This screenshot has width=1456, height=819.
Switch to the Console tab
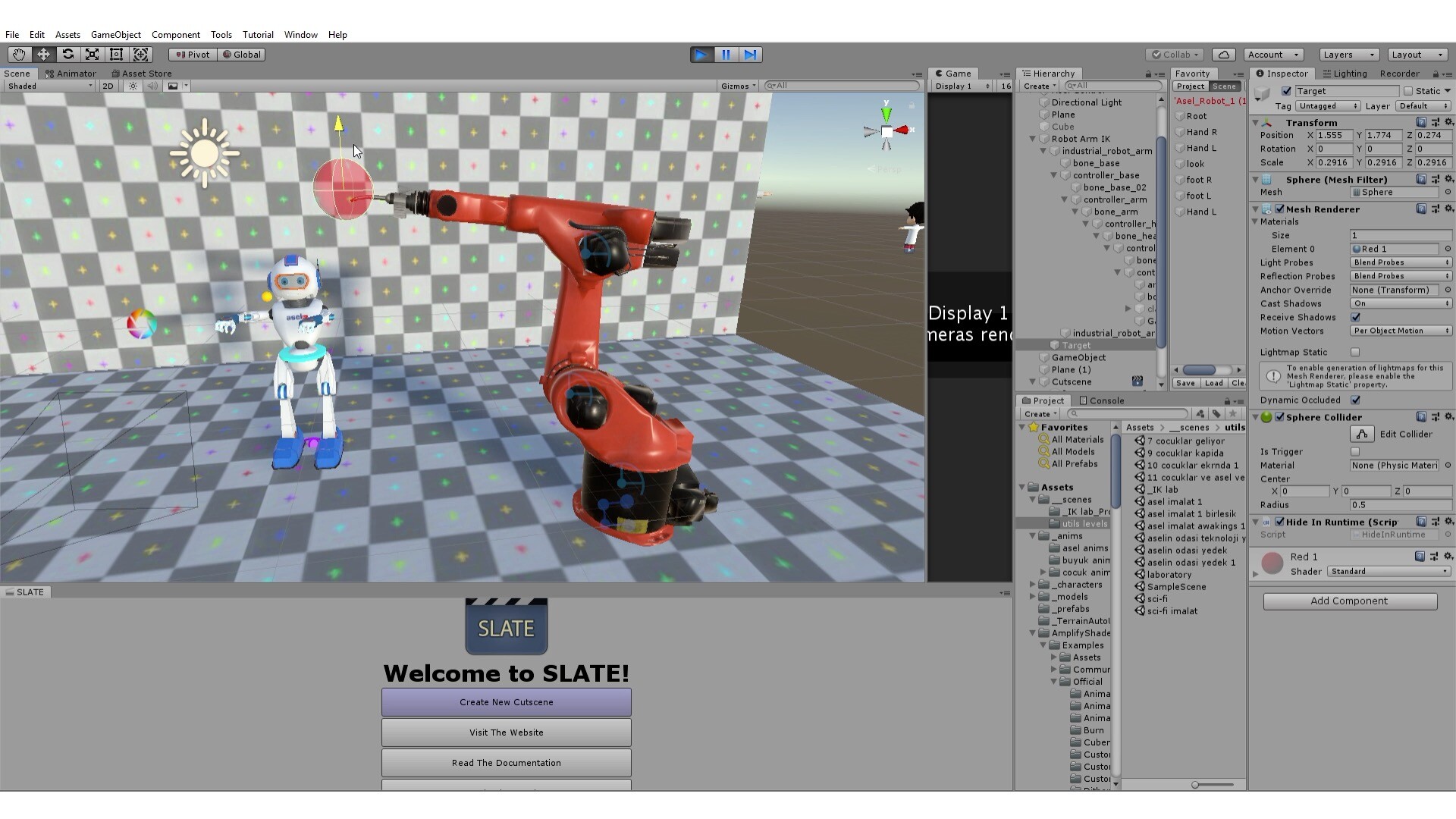pyautogui.click(x=1101, y=401)
